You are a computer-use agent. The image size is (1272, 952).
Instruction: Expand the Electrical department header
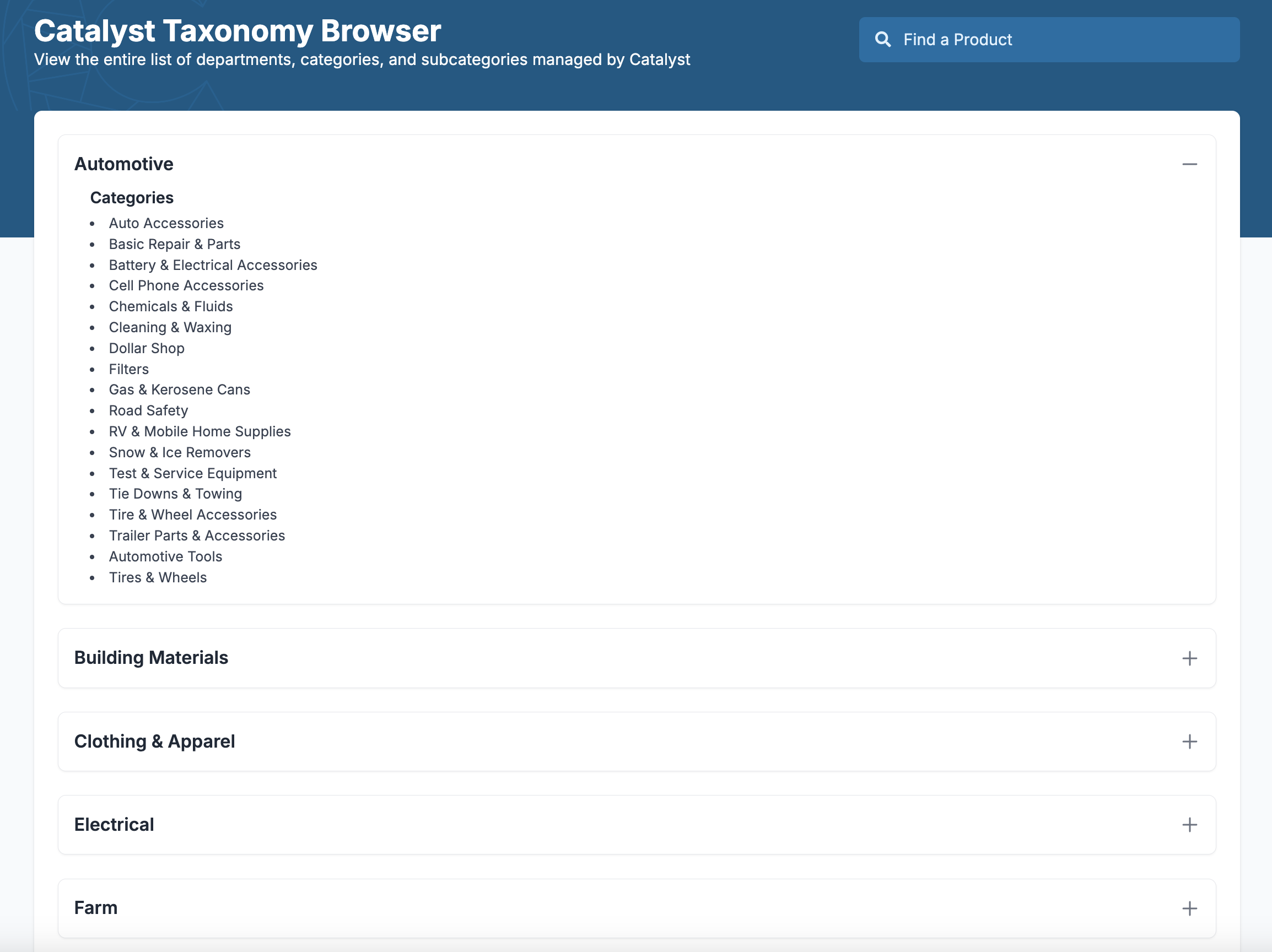(115, 824)
